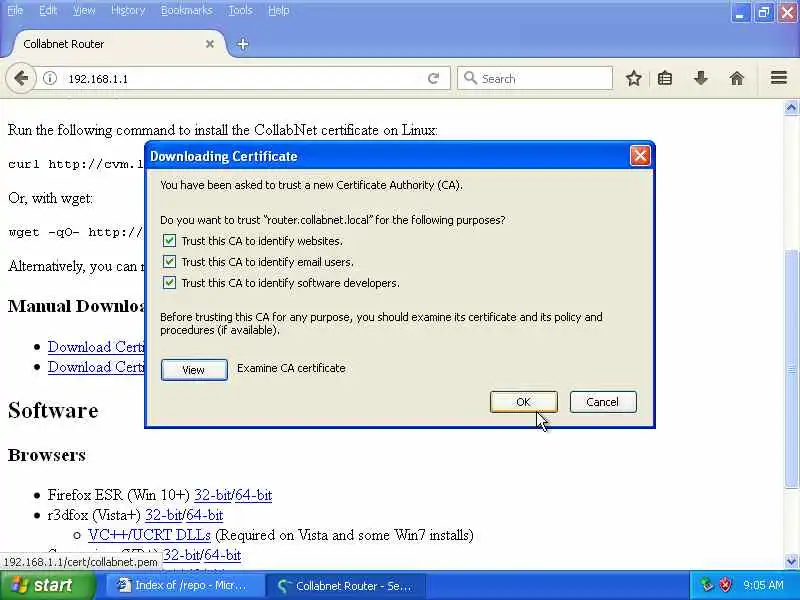Open the Tools menu
The height and width of the screenshot is (600, 800).
[x=240, y=10]
